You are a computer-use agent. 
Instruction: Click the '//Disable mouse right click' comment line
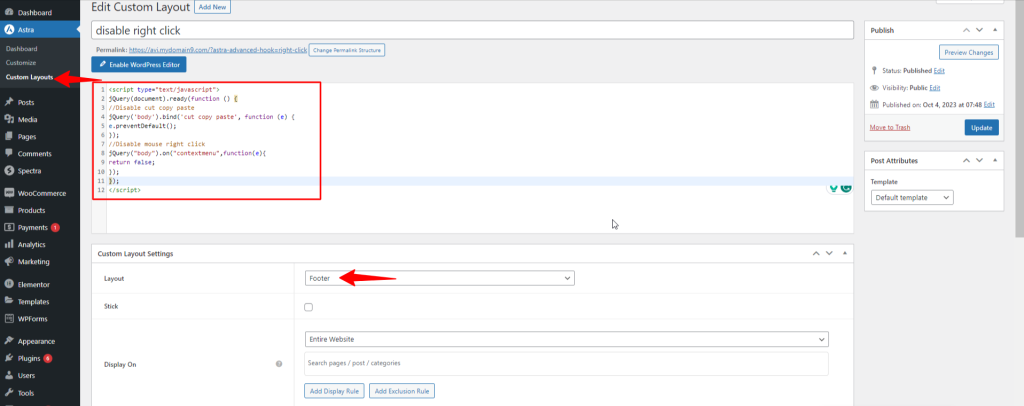click(157, 144)
